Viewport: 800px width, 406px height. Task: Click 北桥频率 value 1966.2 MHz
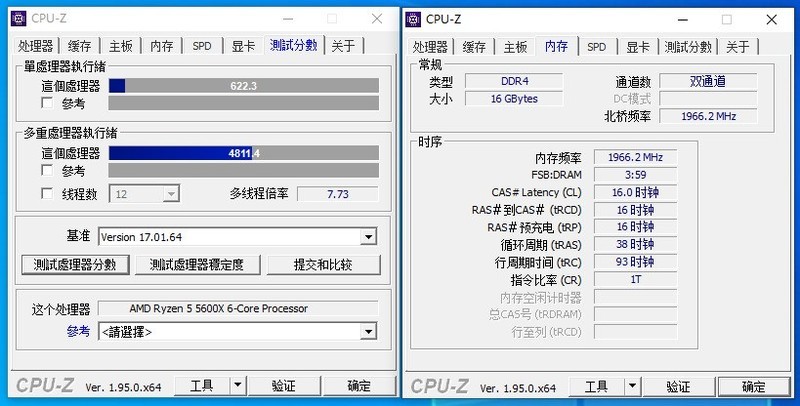(x=708, y=116)
